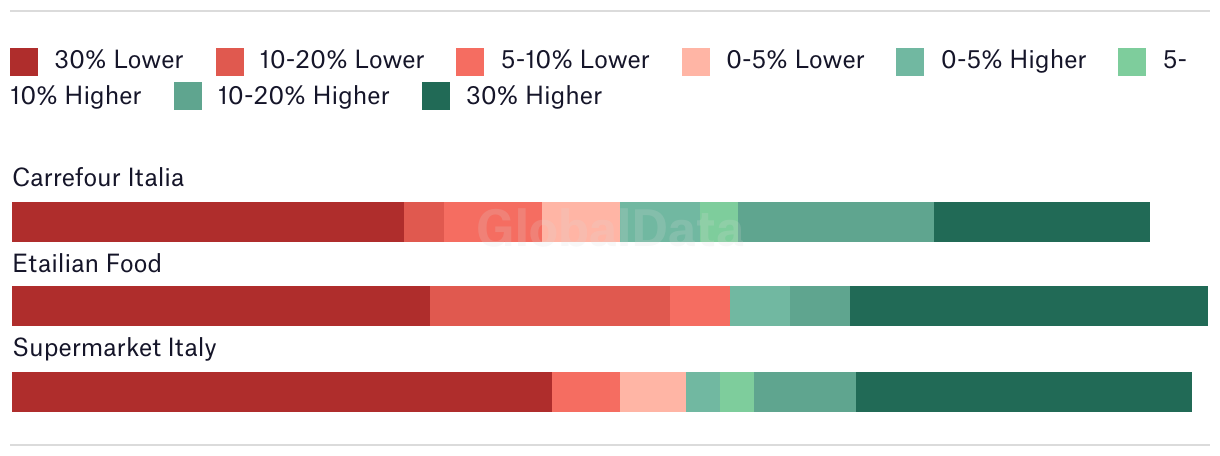1220x456 pixels.
Task: Select Etailian Food 10-20% Lower bar segment
Action: 550,306
